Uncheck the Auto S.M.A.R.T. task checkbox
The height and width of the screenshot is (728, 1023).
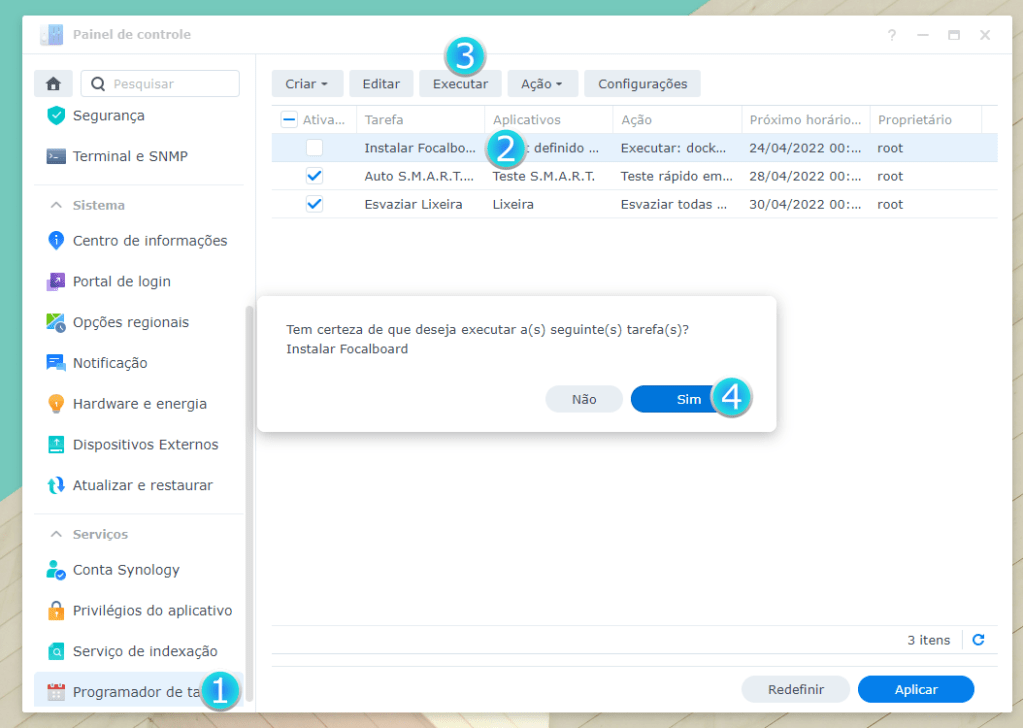(x=314, y=176)
